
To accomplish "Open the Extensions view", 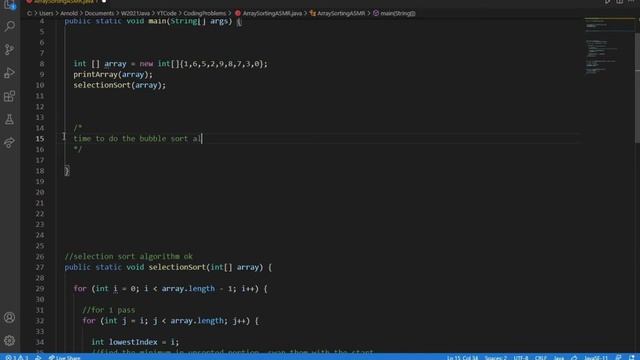I will tap(9, 96).
